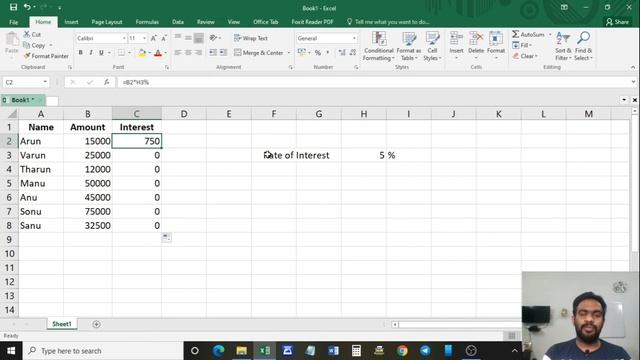Open Sort & Filter menu
The height and width of the screenshot is (360, 640).
(563, 46)
